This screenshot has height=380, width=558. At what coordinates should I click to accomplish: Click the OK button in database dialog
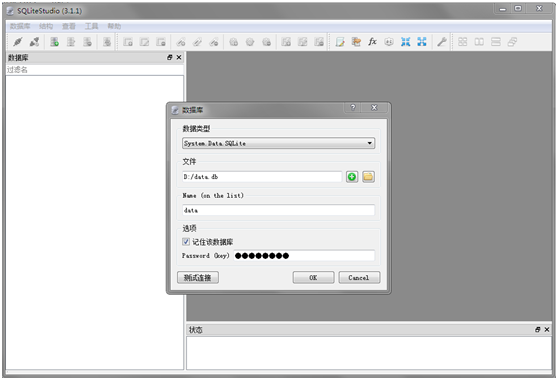coord(313,278)
